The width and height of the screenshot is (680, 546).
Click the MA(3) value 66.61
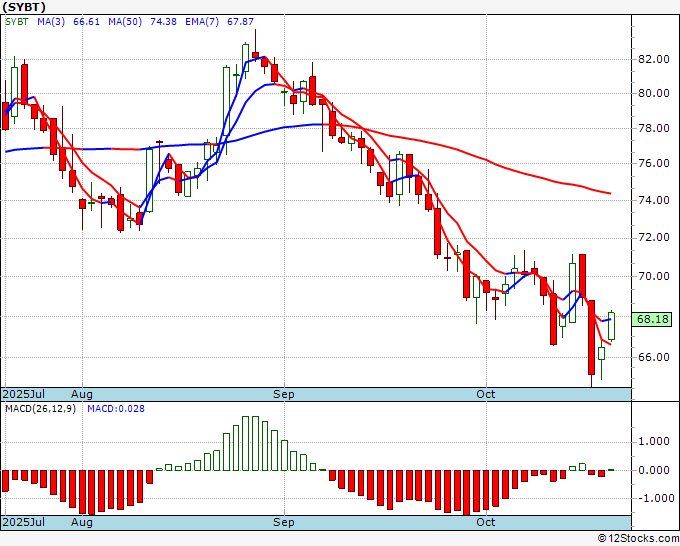(x=86, y=22)
